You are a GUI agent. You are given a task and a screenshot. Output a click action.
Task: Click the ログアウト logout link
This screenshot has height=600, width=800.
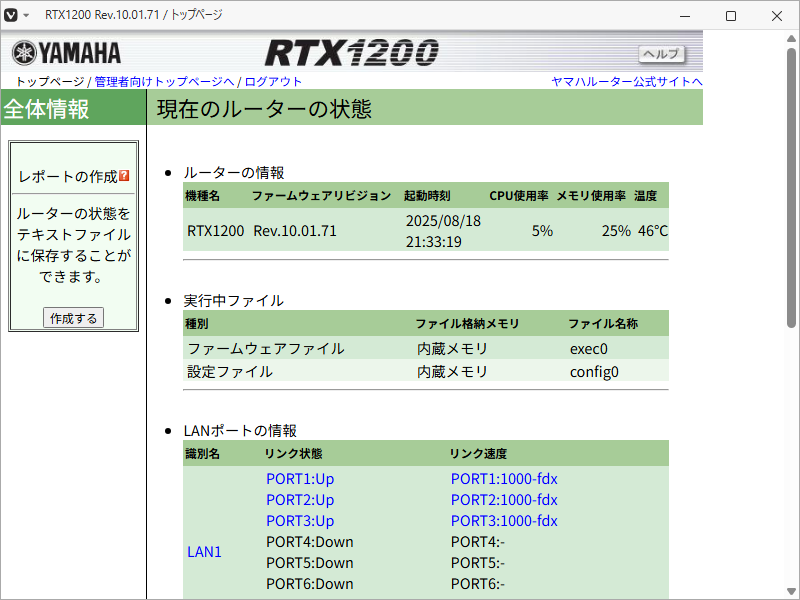tap(273, 82)
